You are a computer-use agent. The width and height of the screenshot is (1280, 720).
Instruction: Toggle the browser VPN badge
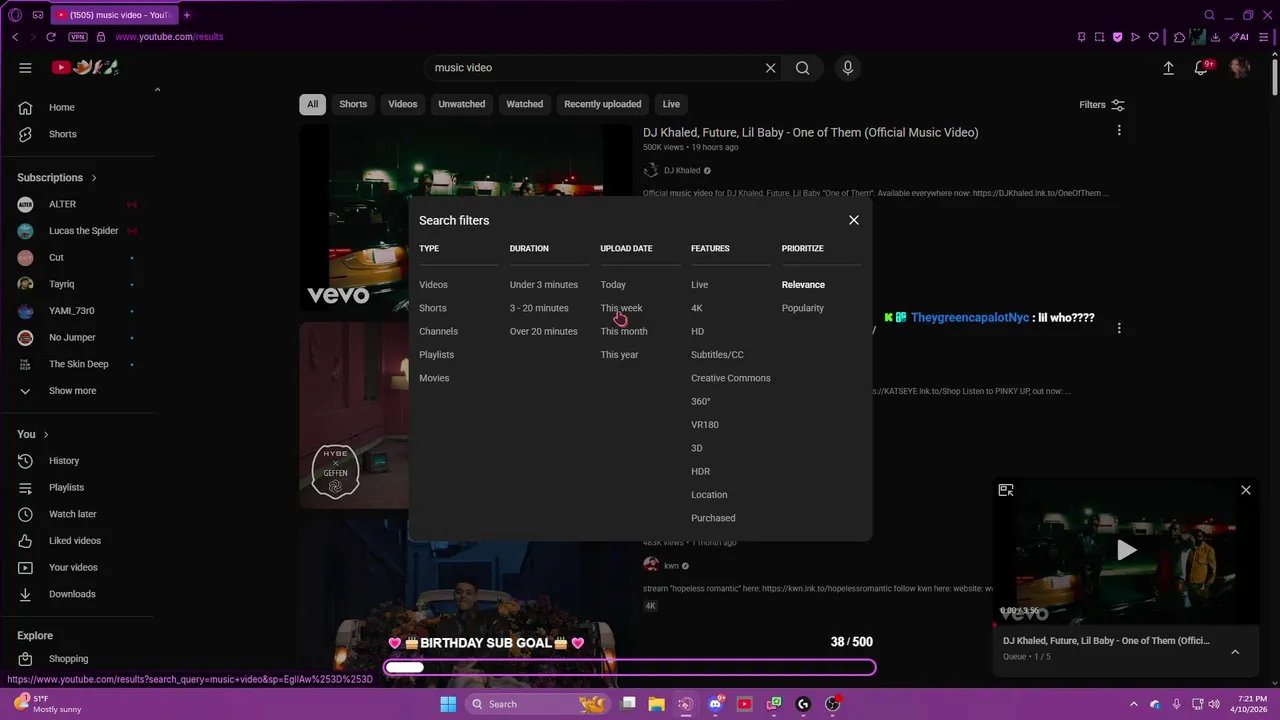pyautogui.click(x=78, y=37)
